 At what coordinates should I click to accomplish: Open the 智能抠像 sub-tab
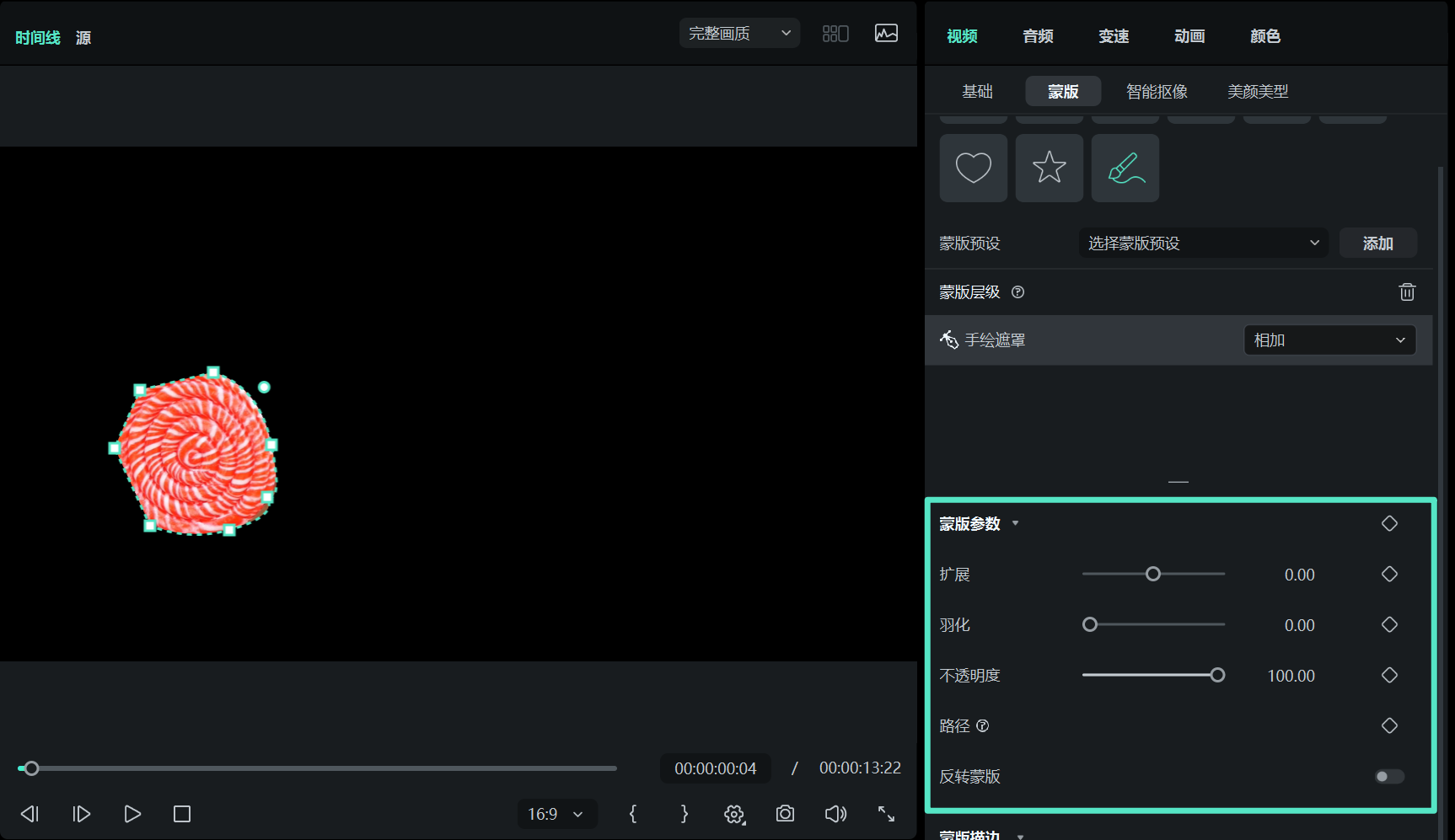point(1157,91)
